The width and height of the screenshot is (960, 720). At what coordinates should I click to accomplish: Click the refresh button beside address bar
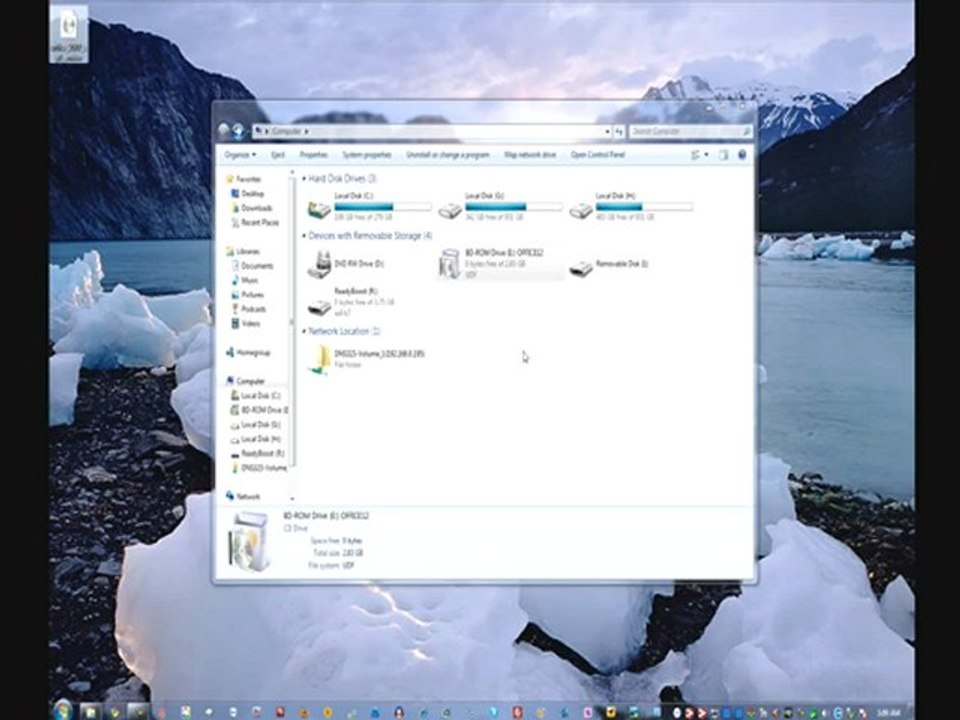pyautogui.click(x=619, y=131)
